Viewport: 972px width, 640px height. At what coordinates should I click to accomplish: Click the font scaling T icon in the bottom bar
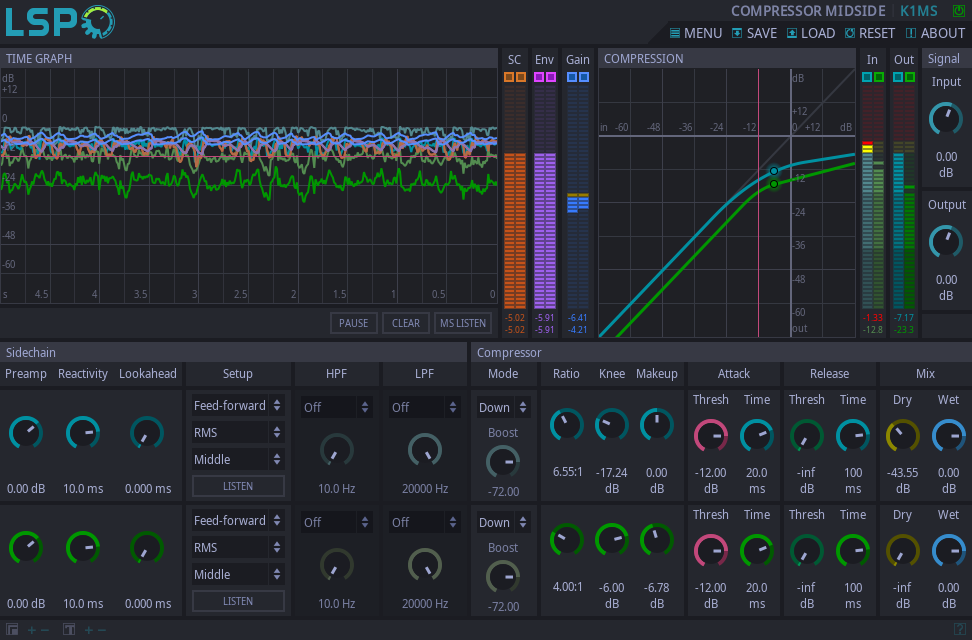(x=69, y=630)
